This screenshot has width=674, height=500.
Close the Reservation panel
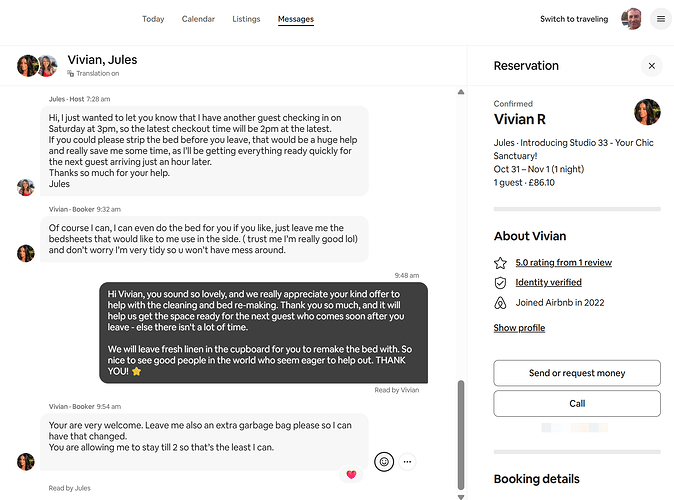[651, 66]
